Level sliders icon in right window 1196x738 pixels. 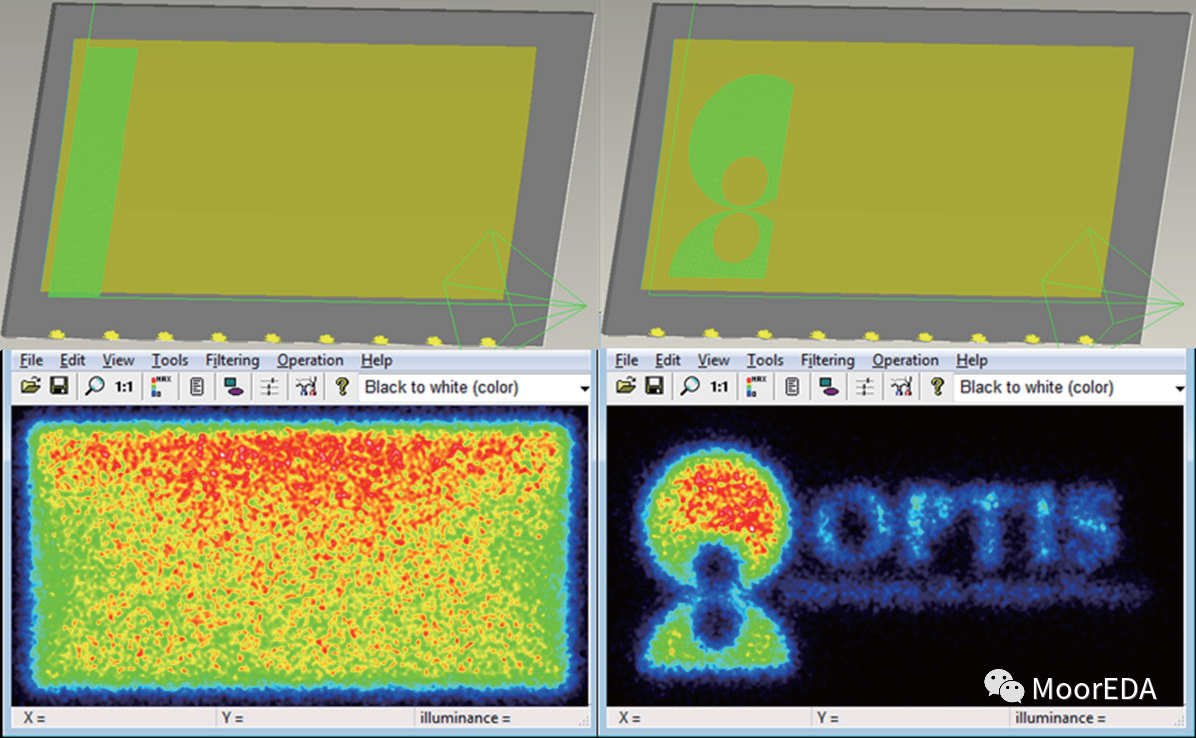(x=864, y=387)
